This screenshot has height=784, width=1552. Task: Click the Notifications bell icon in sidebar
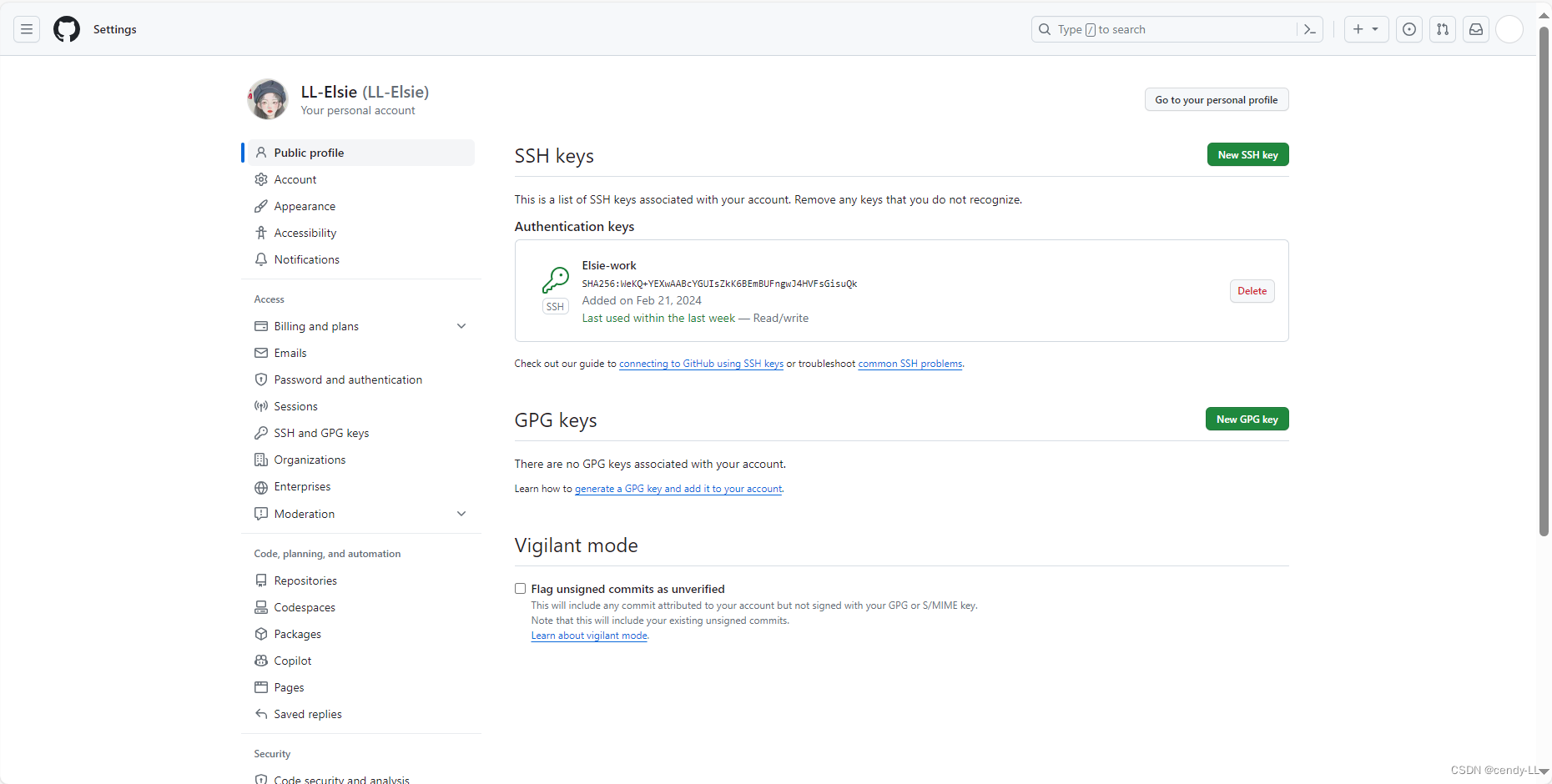[x=261, y=259]
